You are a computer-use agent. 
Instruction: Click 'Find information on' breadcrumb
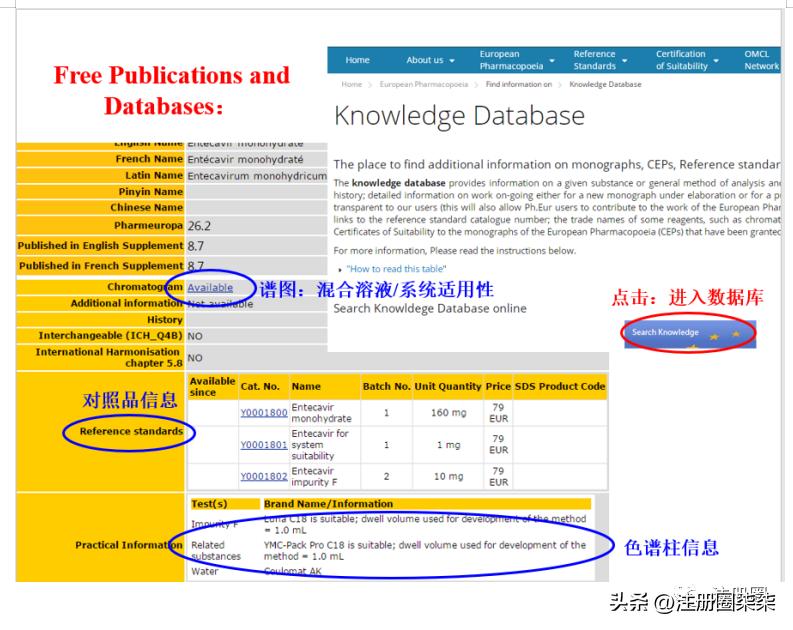click(518, 84)
